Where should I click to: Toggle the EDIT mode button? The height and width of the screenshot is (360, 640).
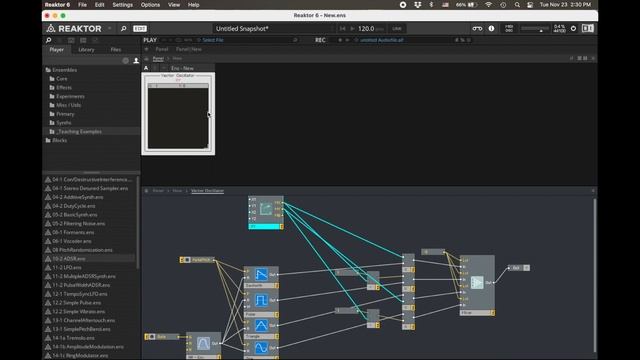click(140, 29)
